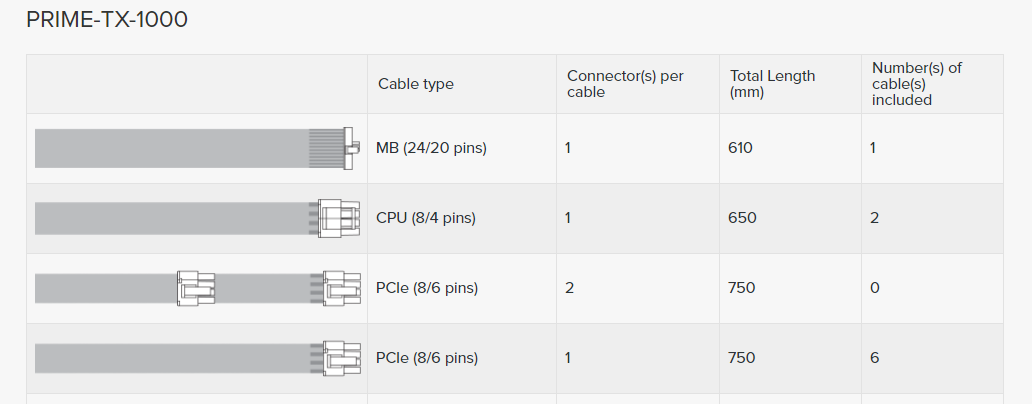Click the 750 length in the zero-cables PCIe row
Image resolution: width=1032 pixels, height=404 pixels.
tap(741, 288)
